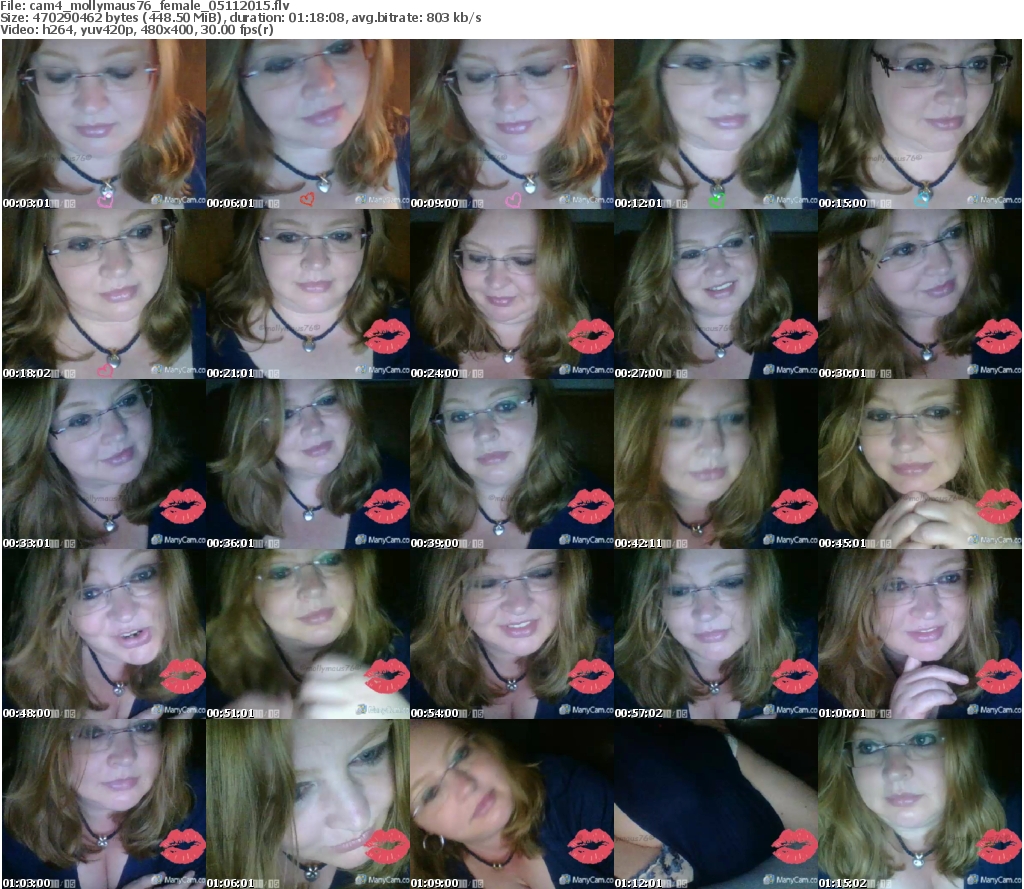Screen dimensions: 1024x889
Task: Click the lips sticker in the 01:12:01 frame
Action: pos(794,846)
